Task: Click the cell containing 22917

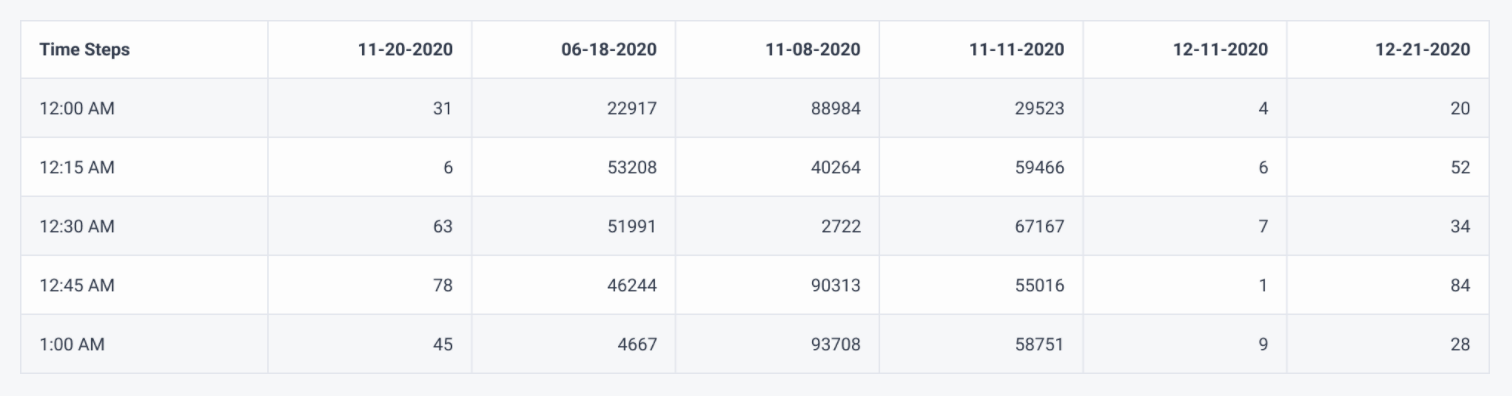Action: (x=574, y=108)
